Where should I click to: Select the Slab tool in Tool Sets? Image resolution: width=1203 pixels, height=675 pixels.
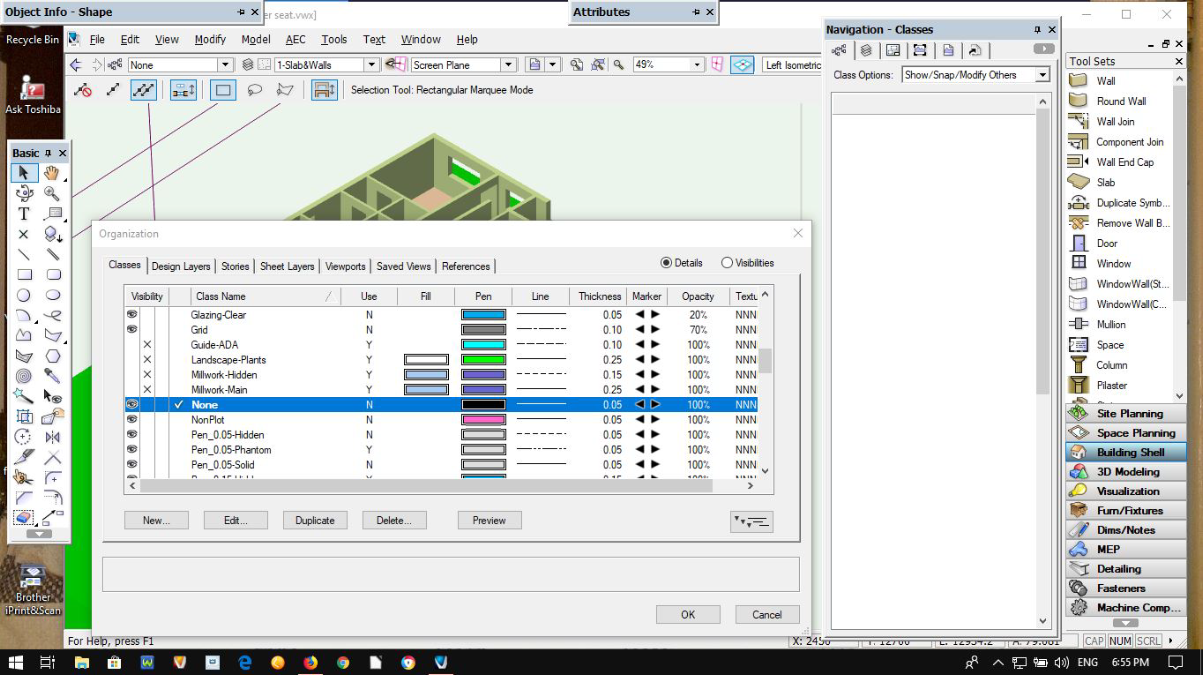(1105, 183)
